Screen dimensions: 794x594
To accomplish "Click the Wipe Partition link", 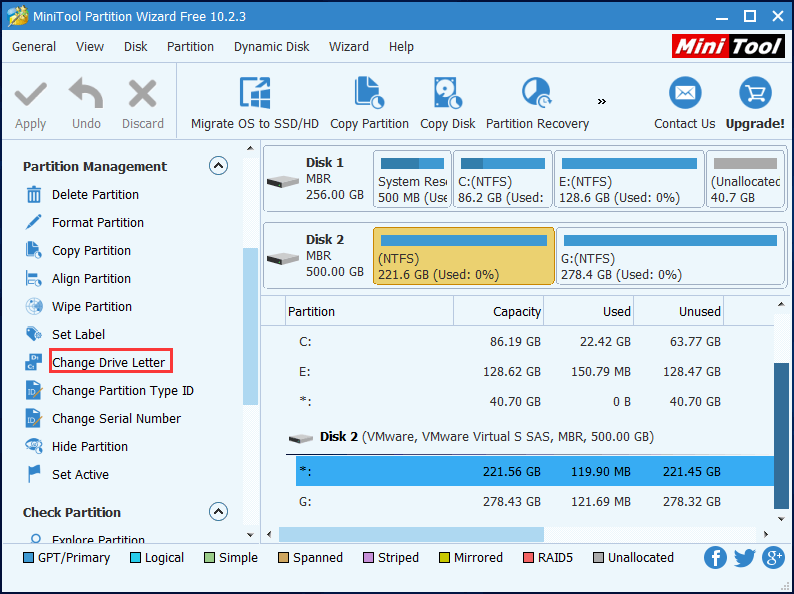I will (92, 306).
